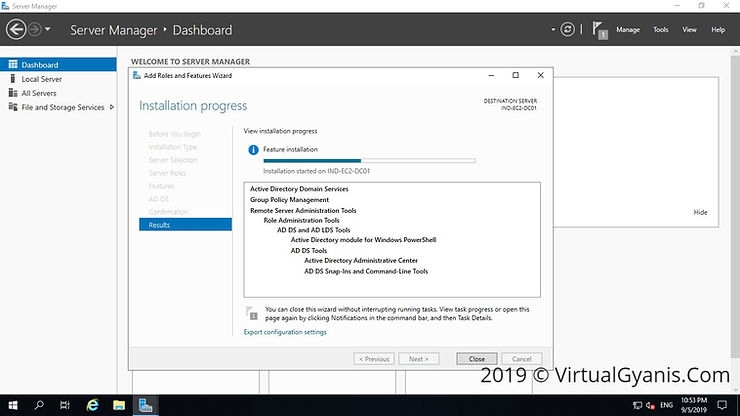This screenshot has height=416, width=740.
Task: Open the Tools menu
Action: 660,30
